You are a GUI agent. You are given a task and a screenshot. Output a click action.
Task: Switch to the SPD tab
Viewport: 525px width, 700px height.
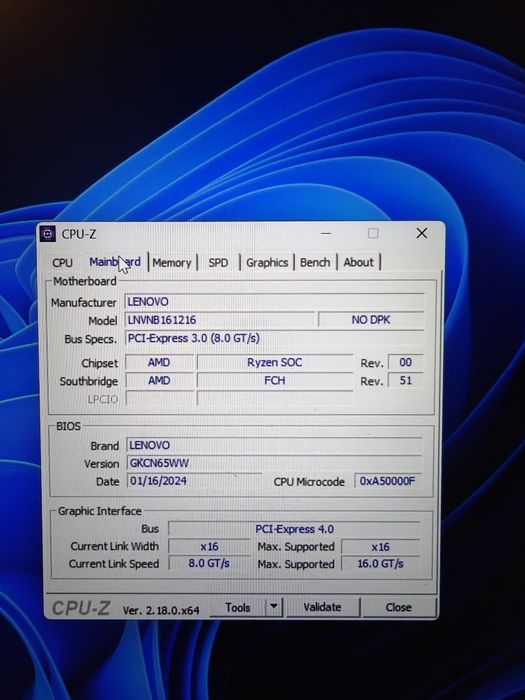(218, 262)
